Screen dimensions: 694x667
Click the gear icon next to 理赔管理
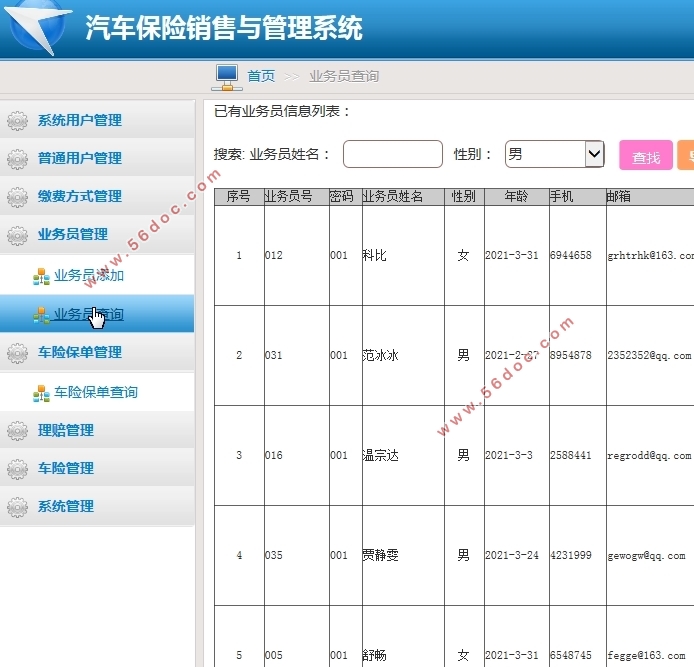[17, 431]
